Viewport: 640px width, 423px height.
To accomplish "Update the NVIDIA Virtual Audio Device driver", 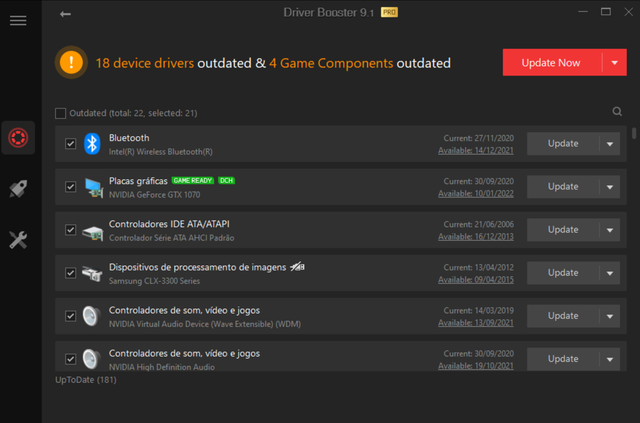I will coord(563,316).
